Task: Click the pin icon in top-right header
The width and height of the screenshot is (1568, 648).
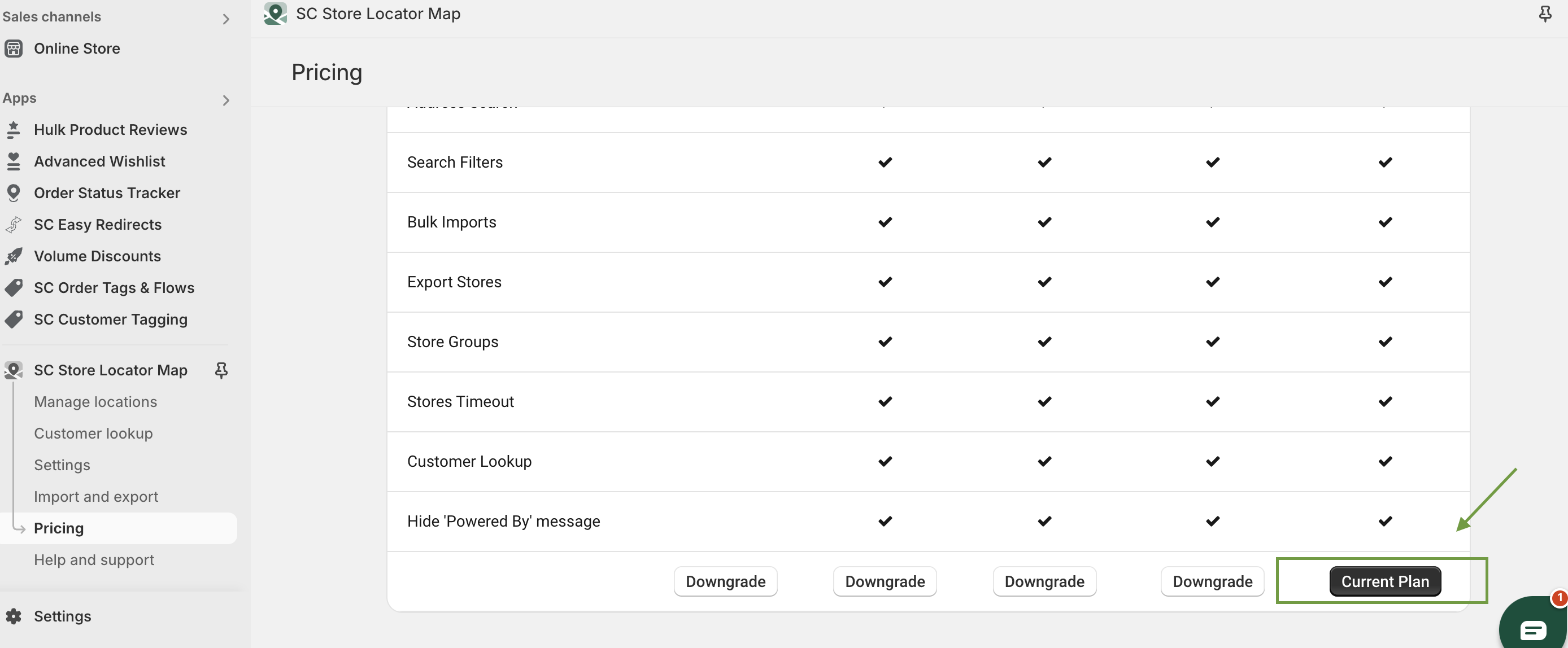Action: (x=1544, y=14)
